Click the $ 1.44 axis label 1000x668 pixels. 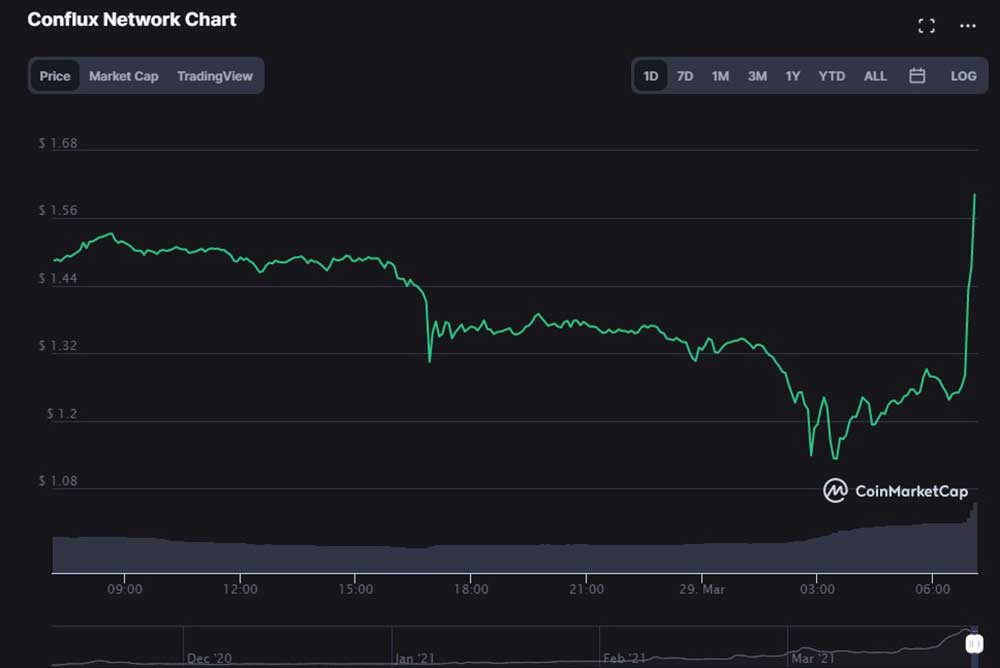(58, 278)
